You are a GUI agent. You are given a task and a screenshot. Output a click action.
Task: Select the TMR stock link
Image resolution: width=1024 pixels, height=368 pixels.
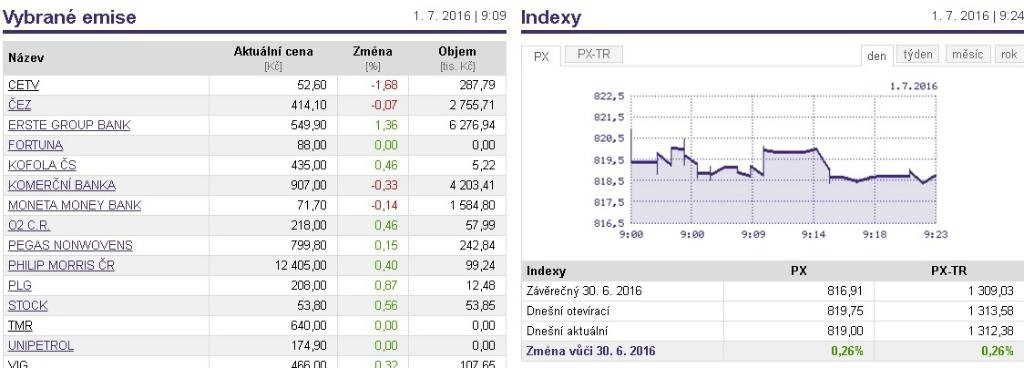click(x=20, y=326)
